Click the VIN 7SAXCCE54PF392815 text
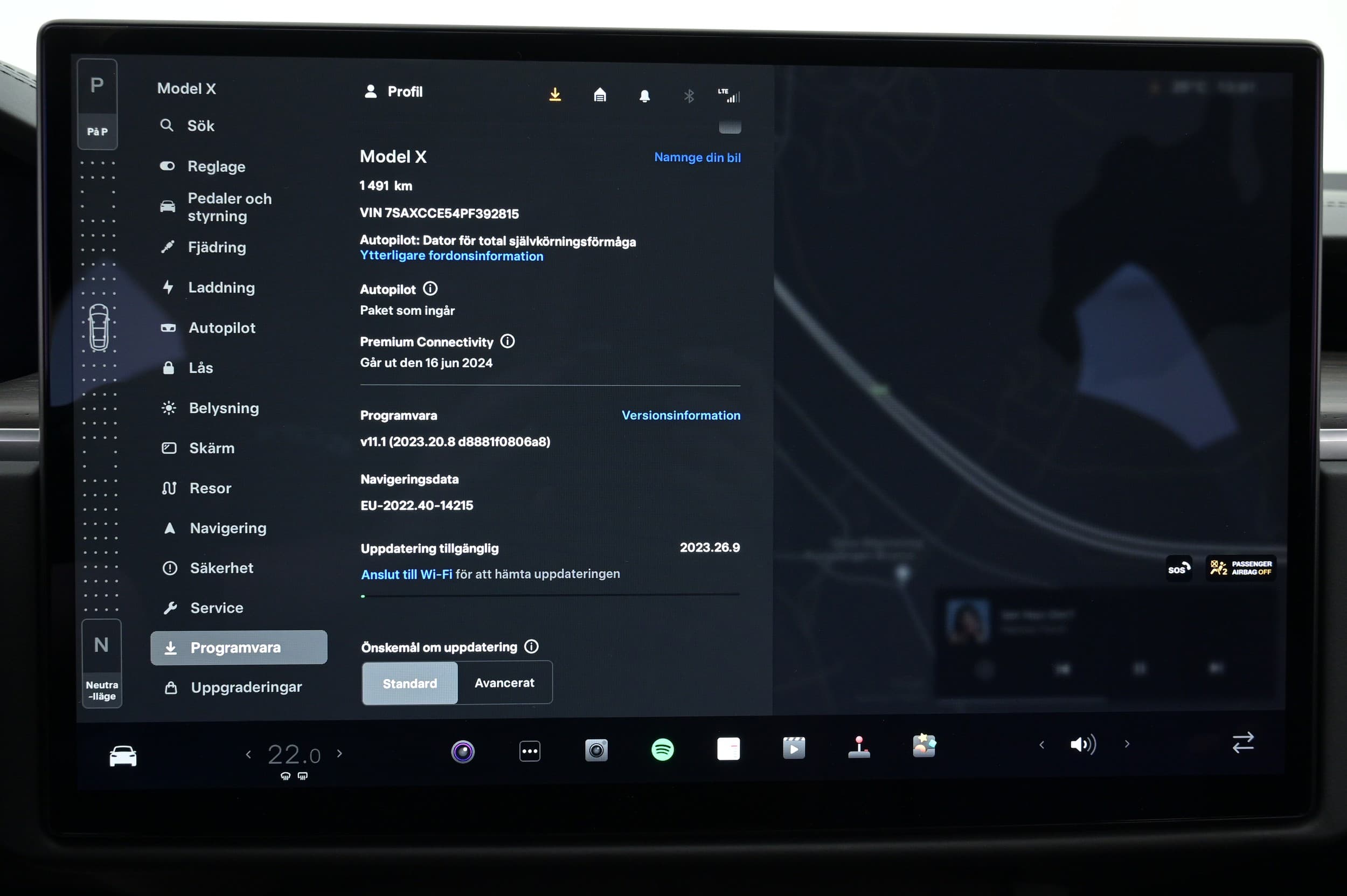 point(439,213)
